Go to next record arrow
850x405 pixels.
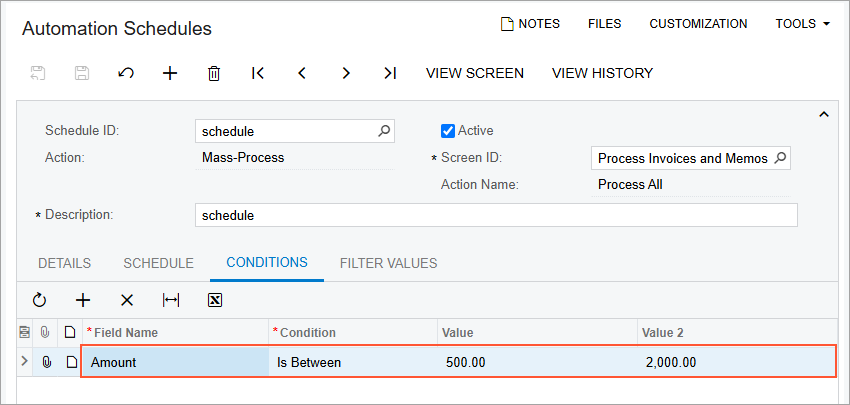click(x=346, y=73)
